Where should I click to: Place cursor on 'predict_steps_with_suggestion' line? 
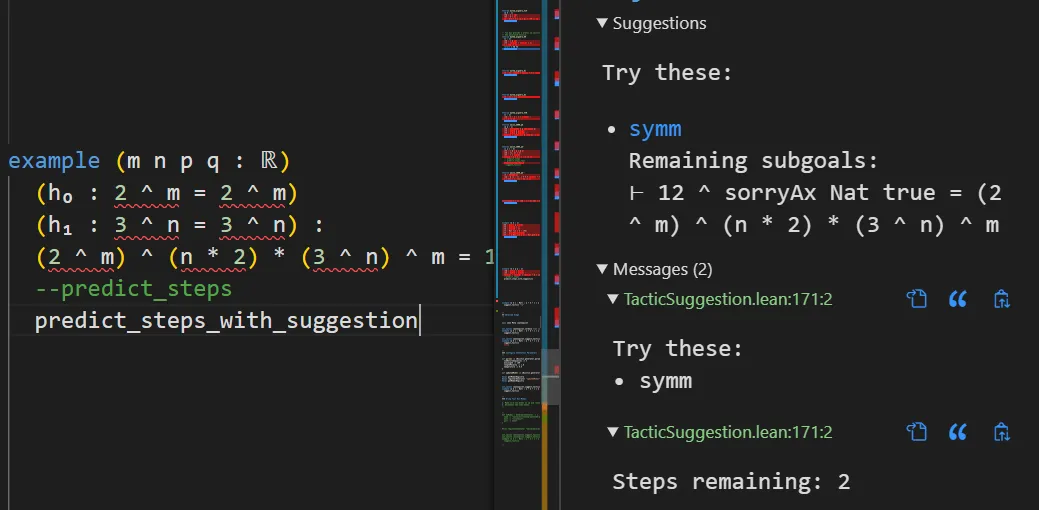pos(227,321)
